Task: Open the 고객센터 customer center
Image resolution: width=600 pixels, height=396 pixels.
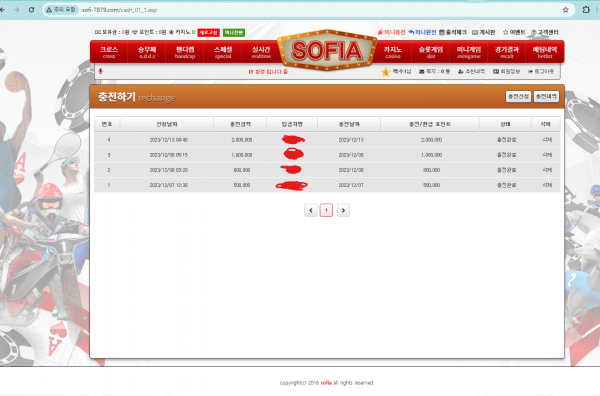Action: 545,32
